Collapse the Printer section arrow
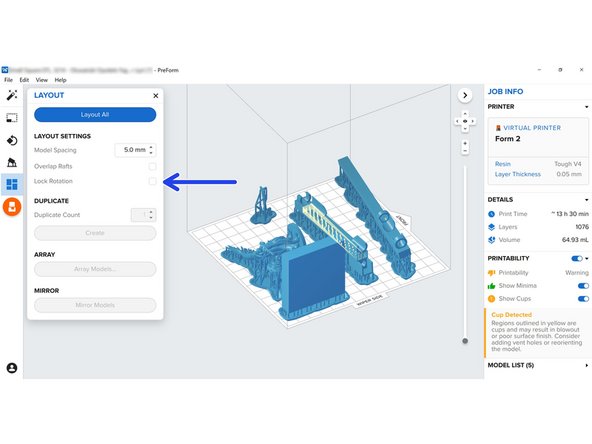 587,107
